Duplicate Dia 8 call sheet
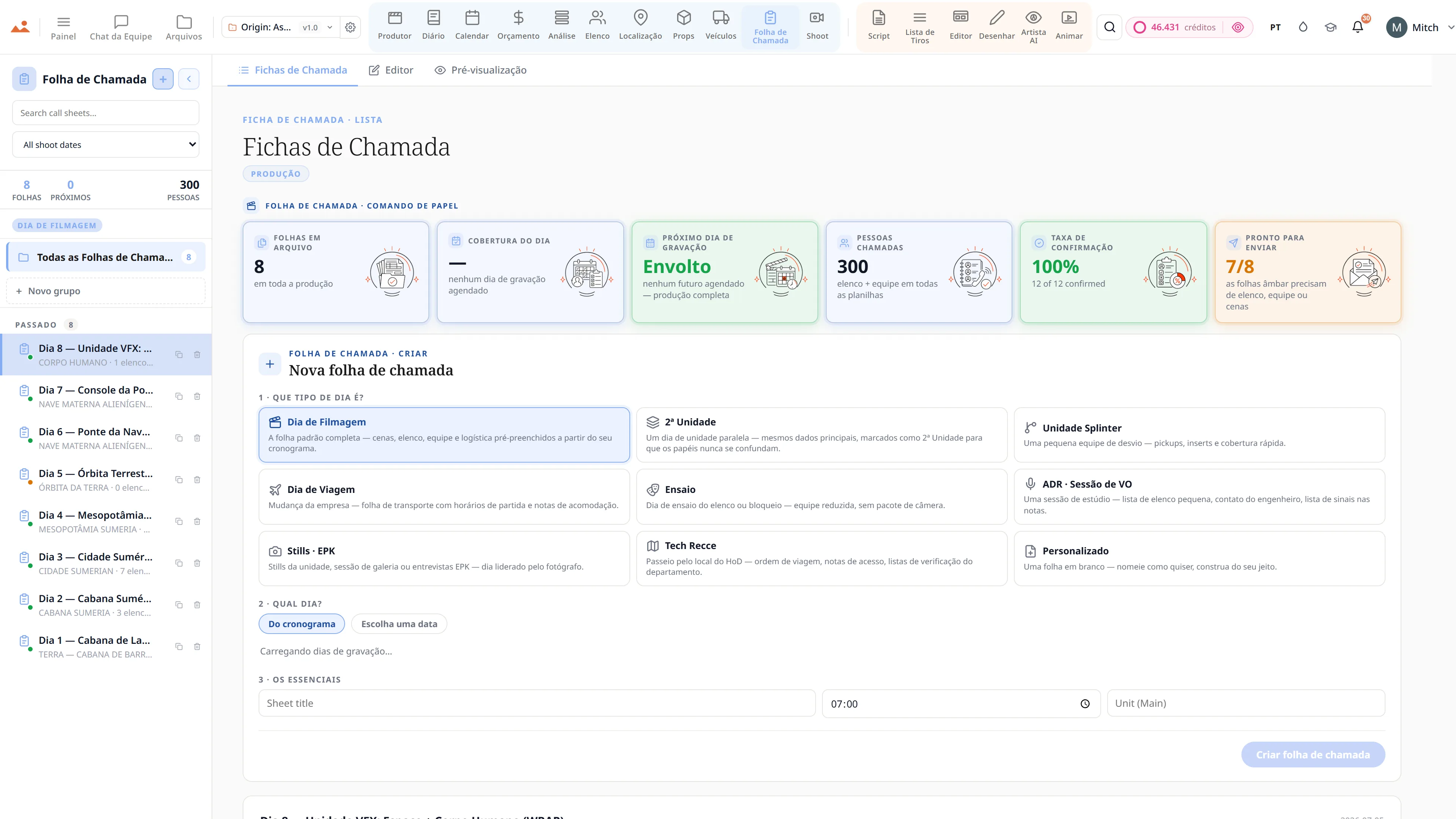Viewport: 1456px width, 819px height. click(x=179, y=355)
